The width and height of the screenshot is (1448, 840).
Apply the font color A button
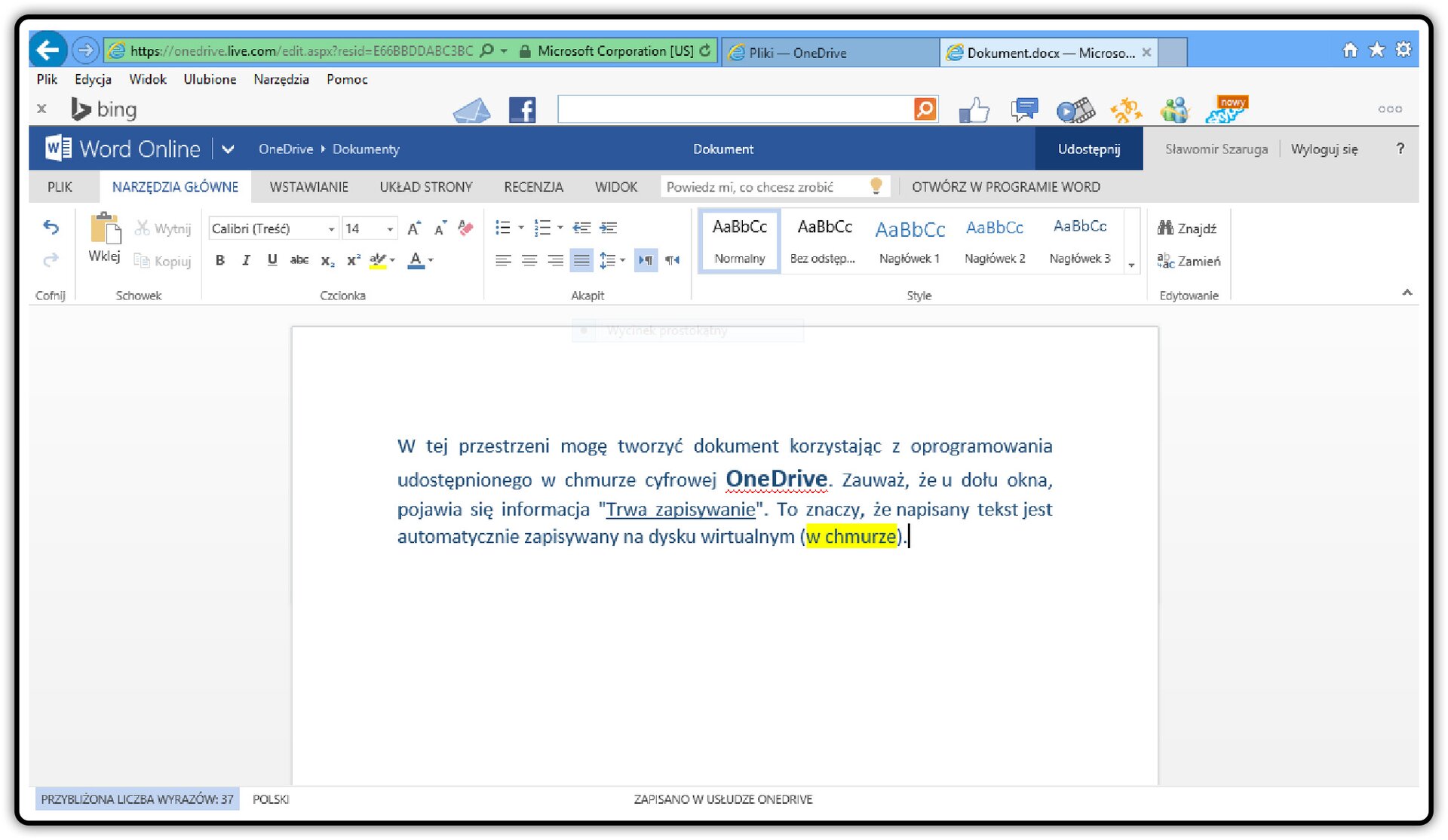point(416,261)
